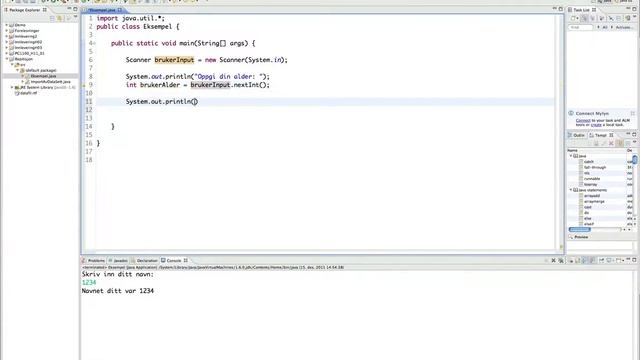Screen dimensions: 640x360
Task: Remove all terminated launches in Console
Action: [x=561, y=260]
